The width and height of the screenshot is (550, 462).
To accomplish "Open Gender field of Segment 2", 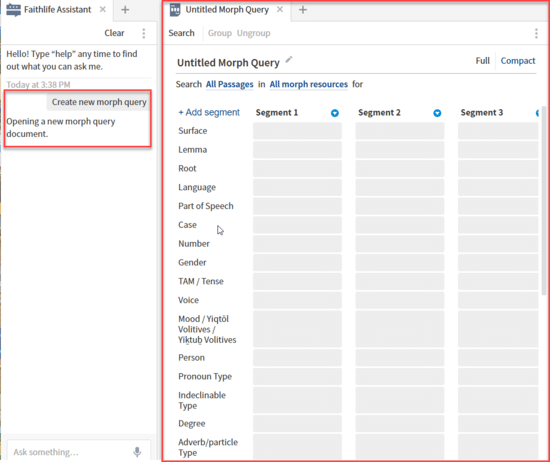I will tap(400, 262).
